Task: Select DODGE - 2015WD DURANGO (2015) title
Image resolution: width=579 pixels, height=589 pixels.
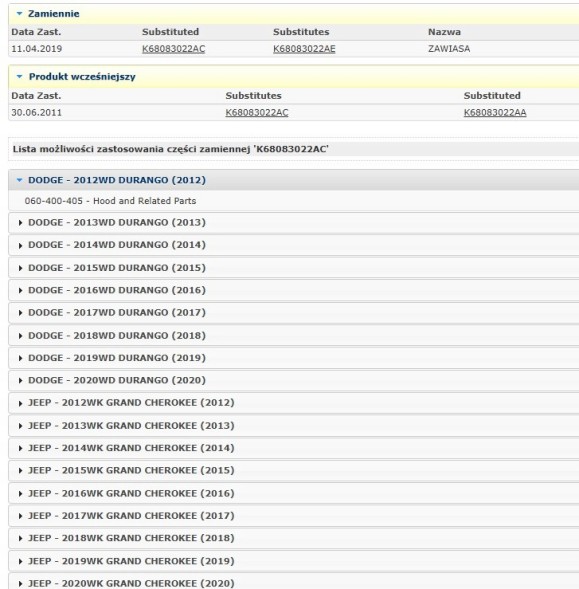Action: point(117,268)
